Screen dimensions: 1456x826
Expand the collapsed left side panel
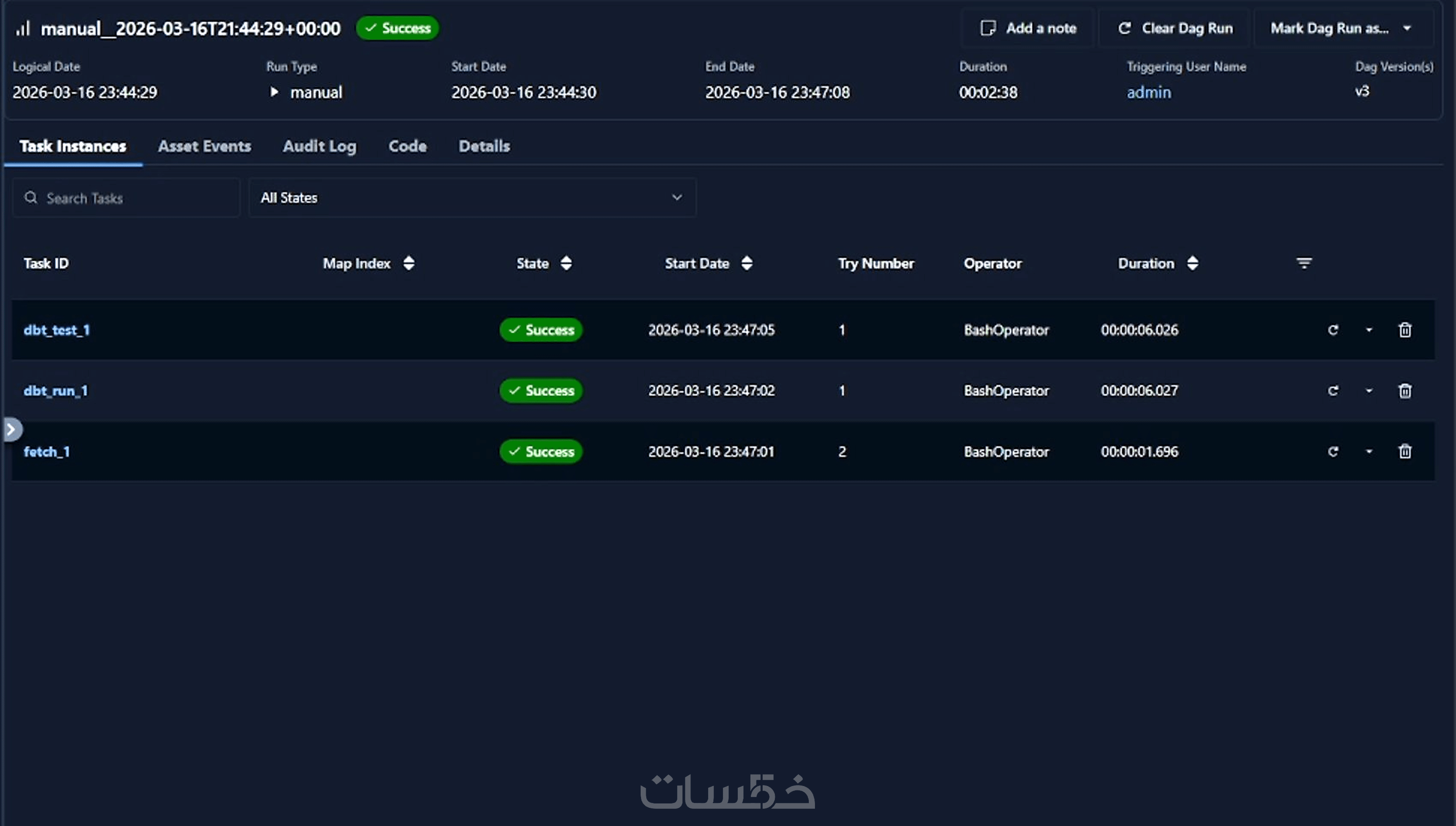pos(11,429)
